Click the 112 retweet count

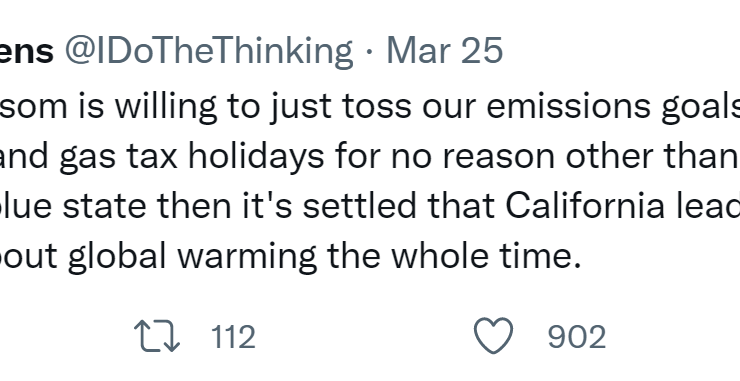(x=233, y=337)
